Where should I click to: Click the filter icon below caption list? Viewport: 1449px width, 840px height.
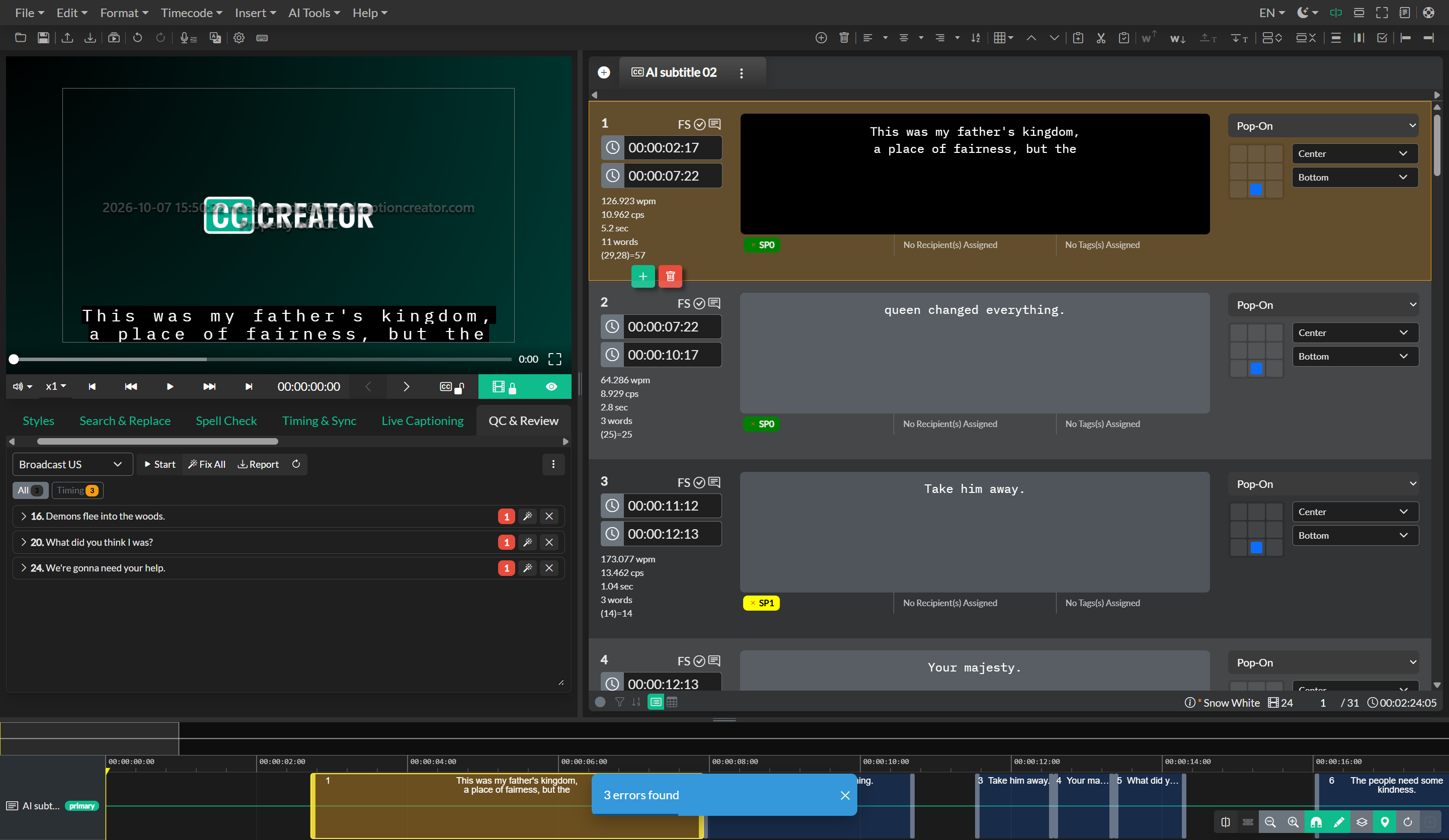point(619,702)
